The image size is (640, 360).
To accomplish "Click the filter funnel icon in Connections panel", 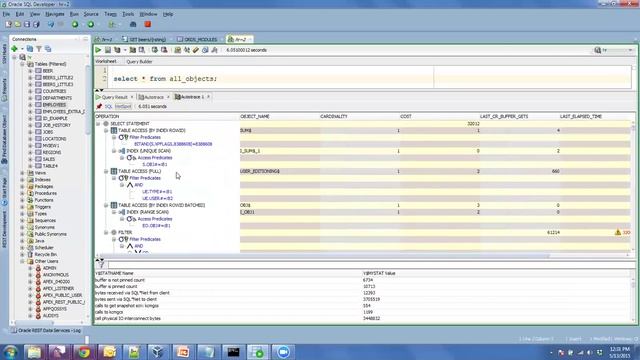I will (39, 49).
